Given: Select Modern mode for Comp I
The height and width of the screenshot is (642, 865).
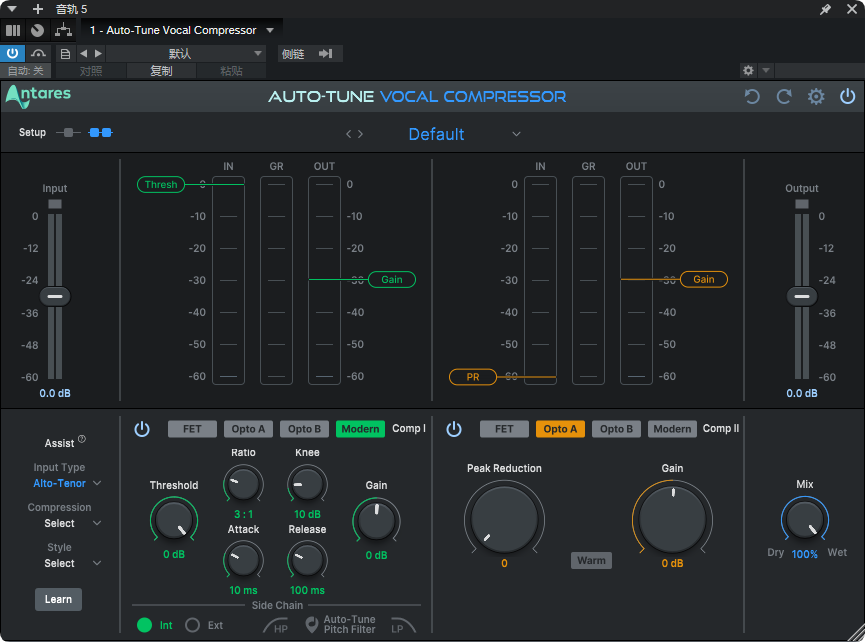Looking at the screenshot, I should pos(360,429).
